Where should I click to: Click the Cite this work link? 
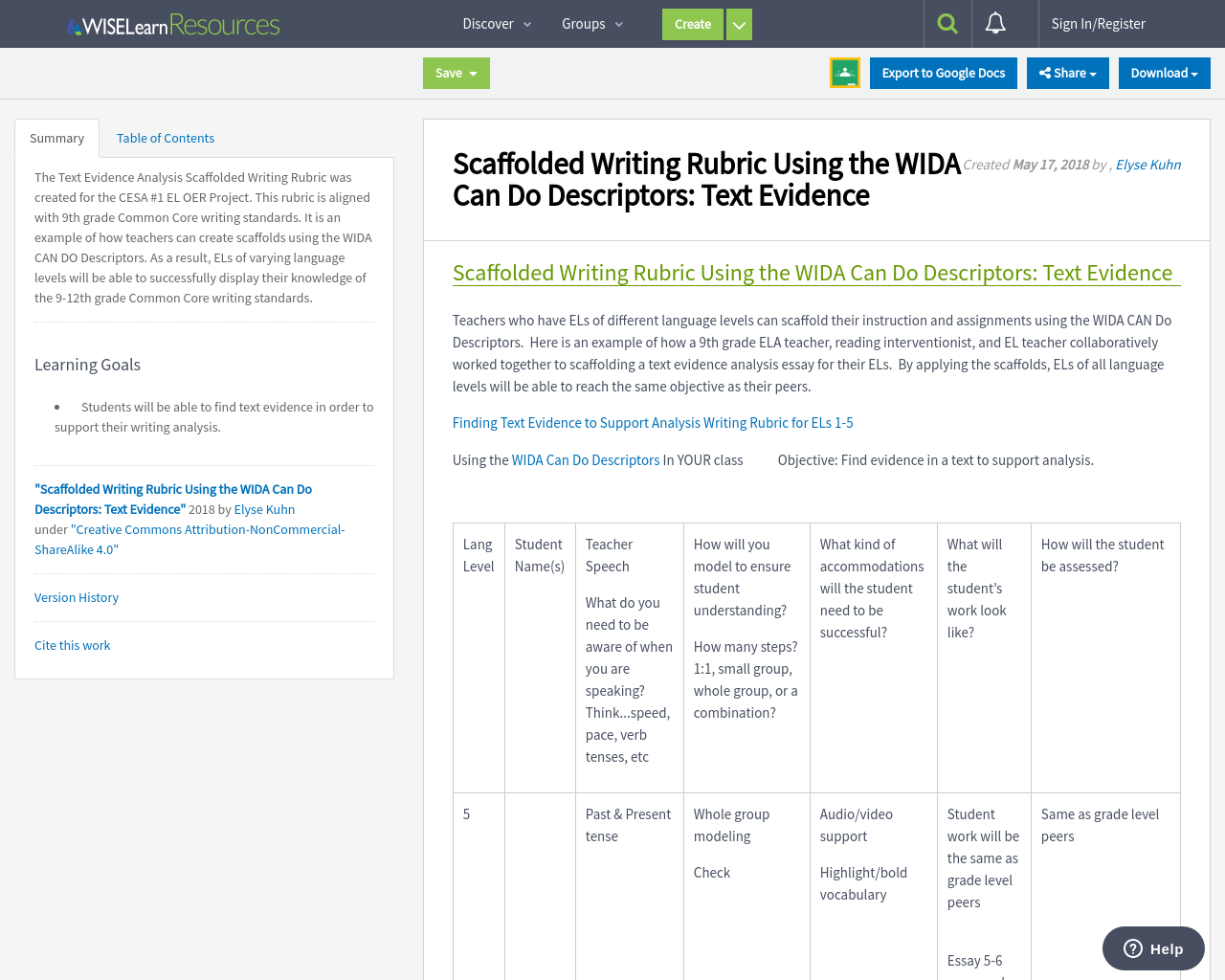72,644
